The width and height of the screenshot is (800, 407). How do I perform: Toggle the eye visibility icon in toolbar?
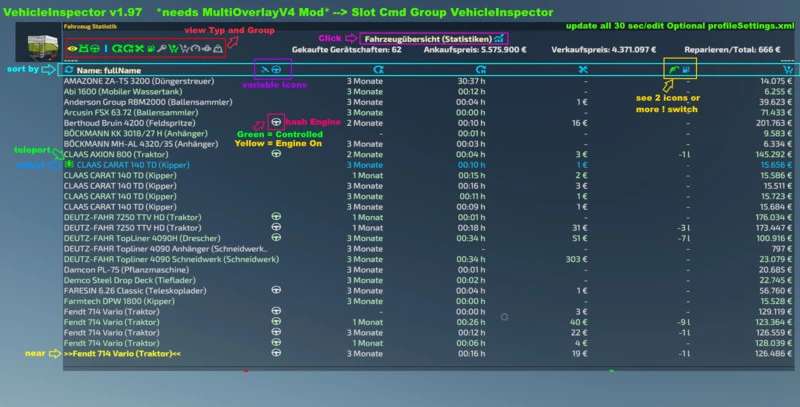point(73,48)
